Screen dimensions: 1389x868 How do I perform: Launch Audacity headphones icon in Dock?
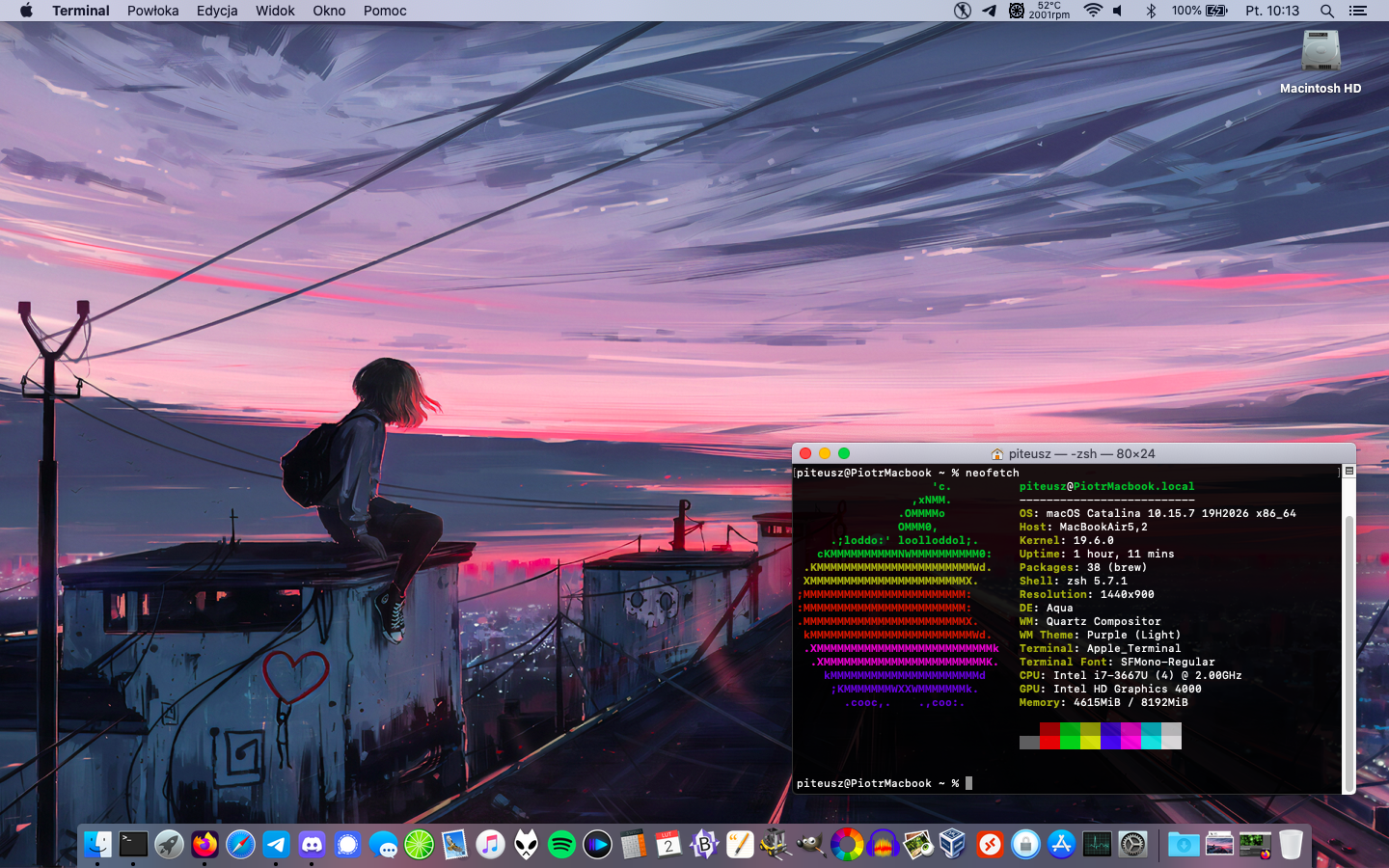883,845
